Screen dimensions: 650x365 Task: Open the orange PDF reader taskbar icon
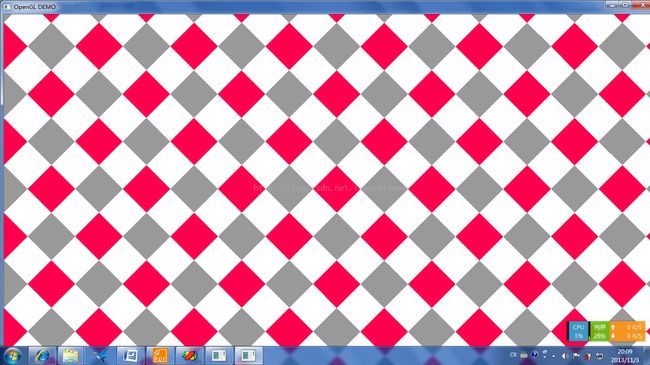click(x=160, y=355)
